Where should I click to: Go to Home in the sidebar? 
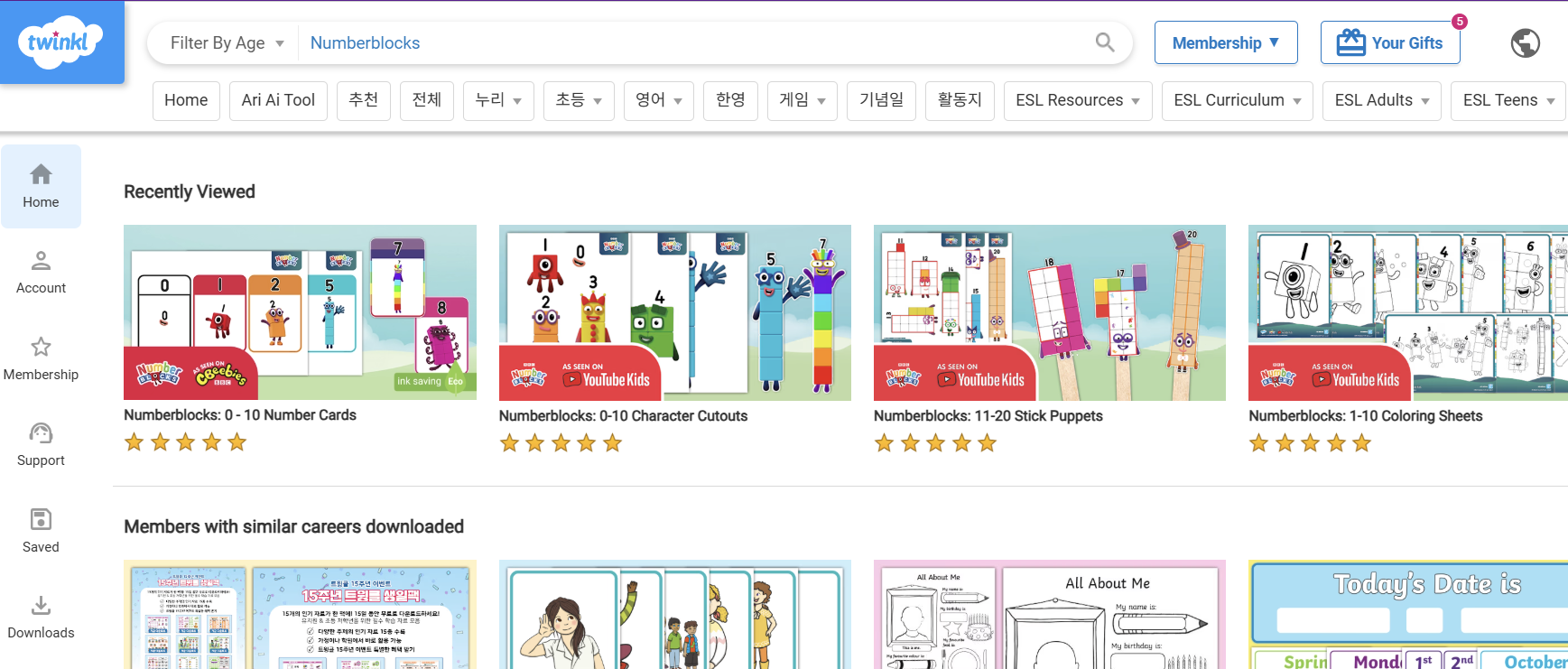click(x=41, y=187)
